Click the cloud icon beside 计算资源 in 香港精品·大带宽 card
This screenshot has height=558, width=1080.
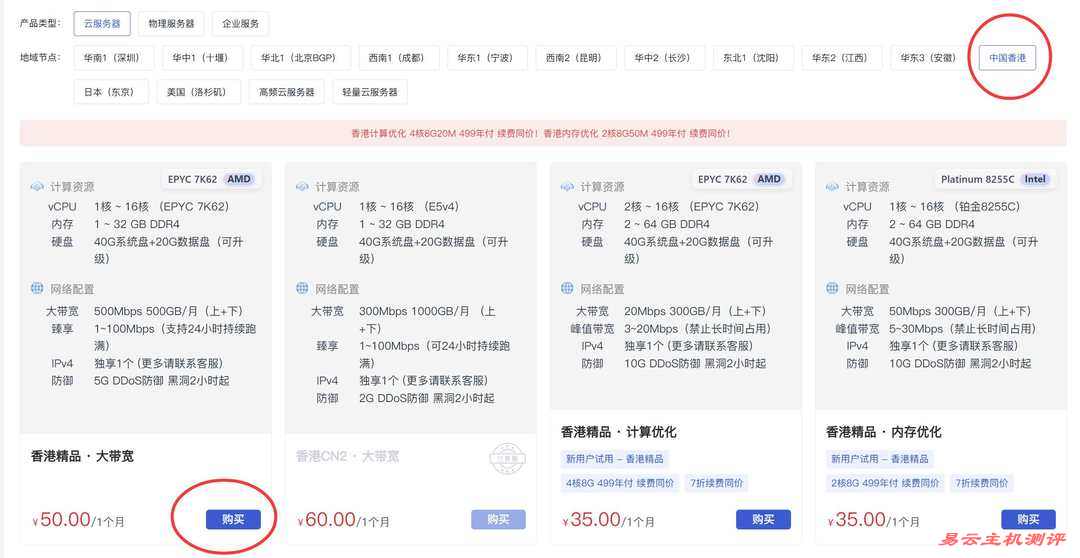coord(37,187)
